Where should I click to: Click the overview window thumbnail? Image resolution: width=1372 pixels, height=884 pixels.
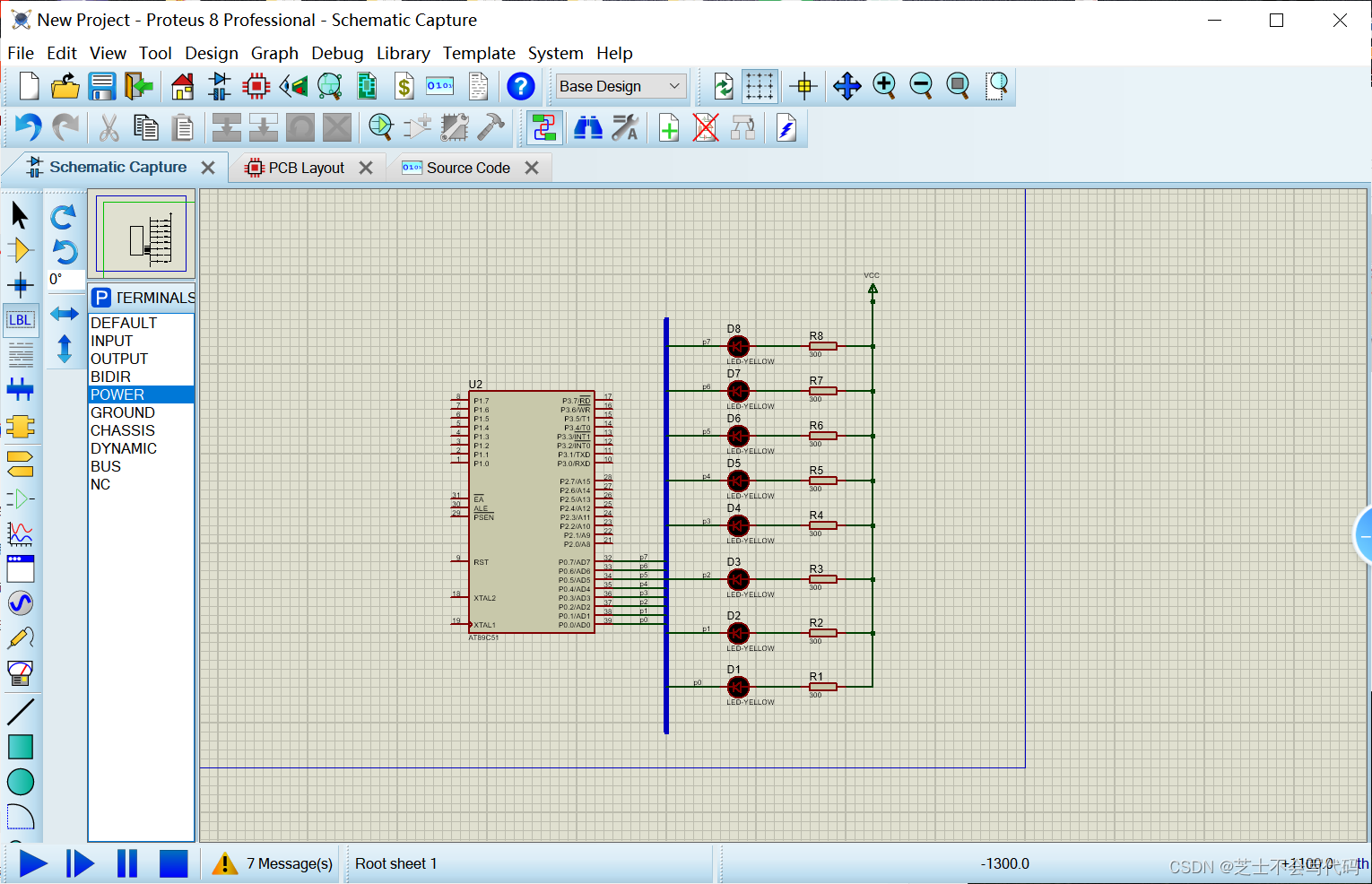click(x=142, y=235)
